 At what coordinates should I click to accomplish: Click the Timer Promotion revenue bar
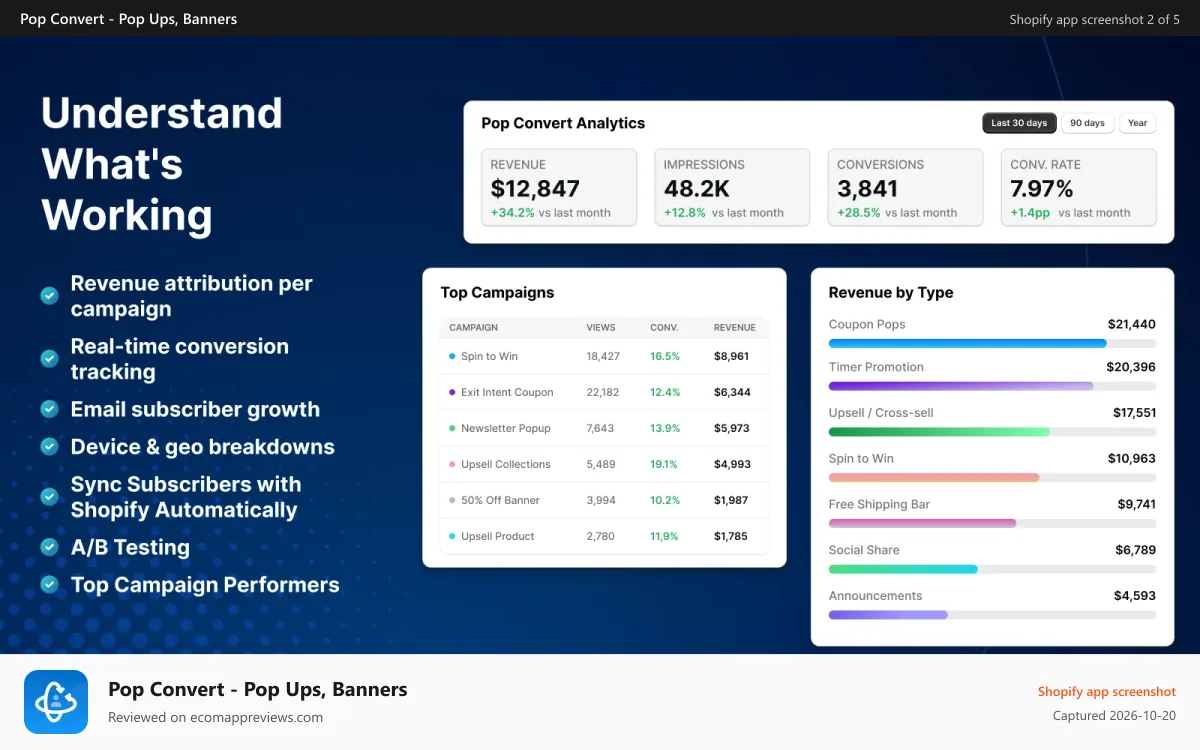coord(992,386)
